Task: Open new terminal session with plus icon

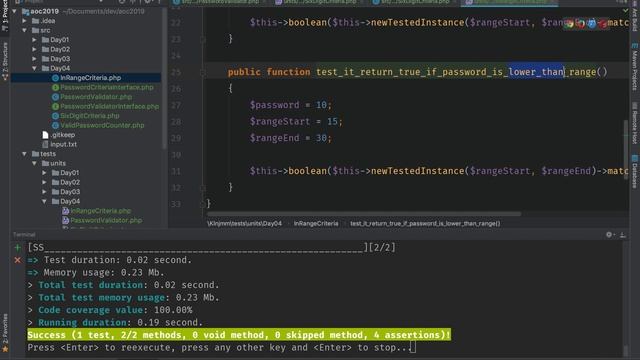Action: 18,247
